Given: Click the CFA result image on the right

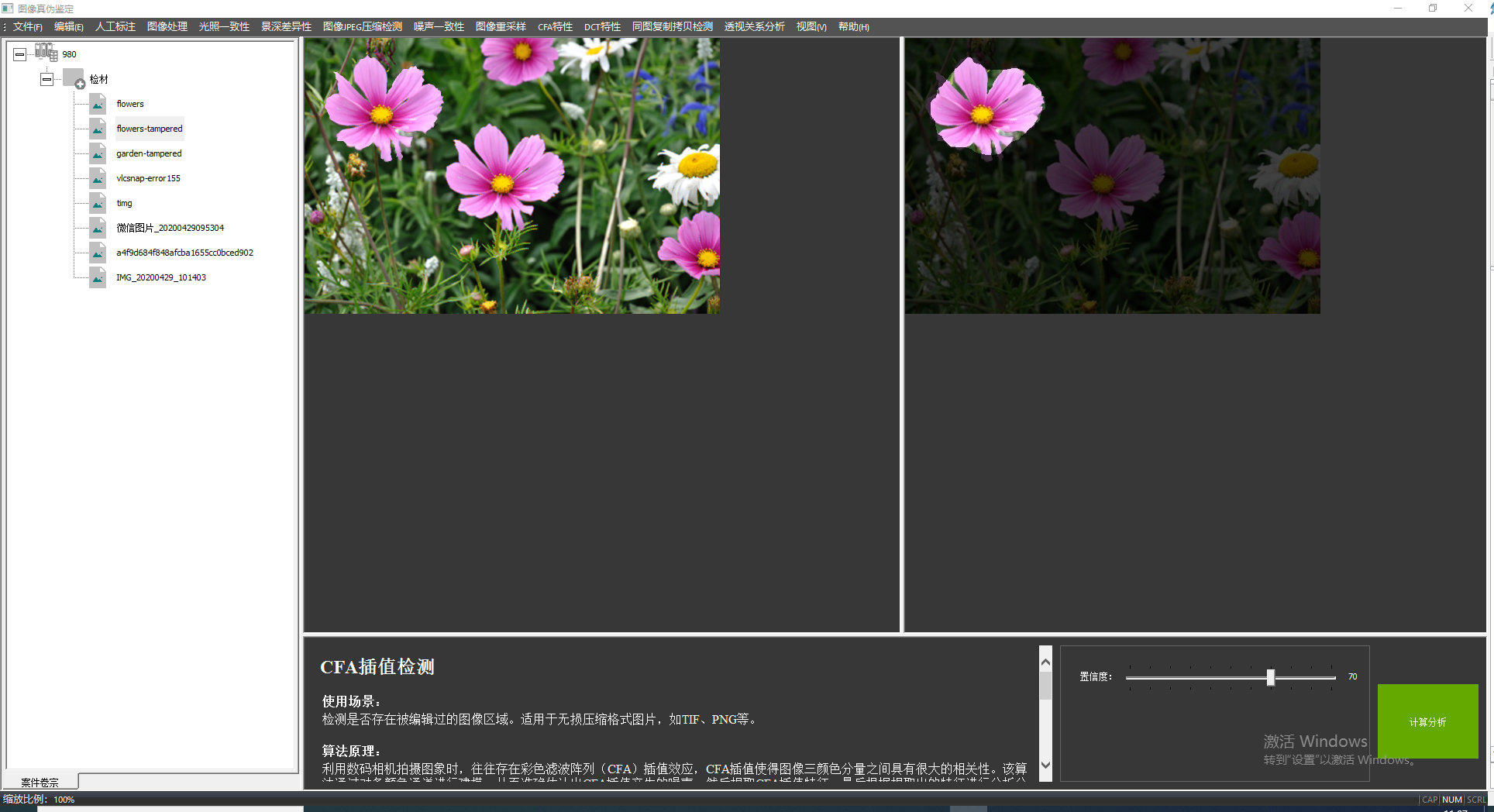Looking at the screenshot, I should tap(1112, 176).
